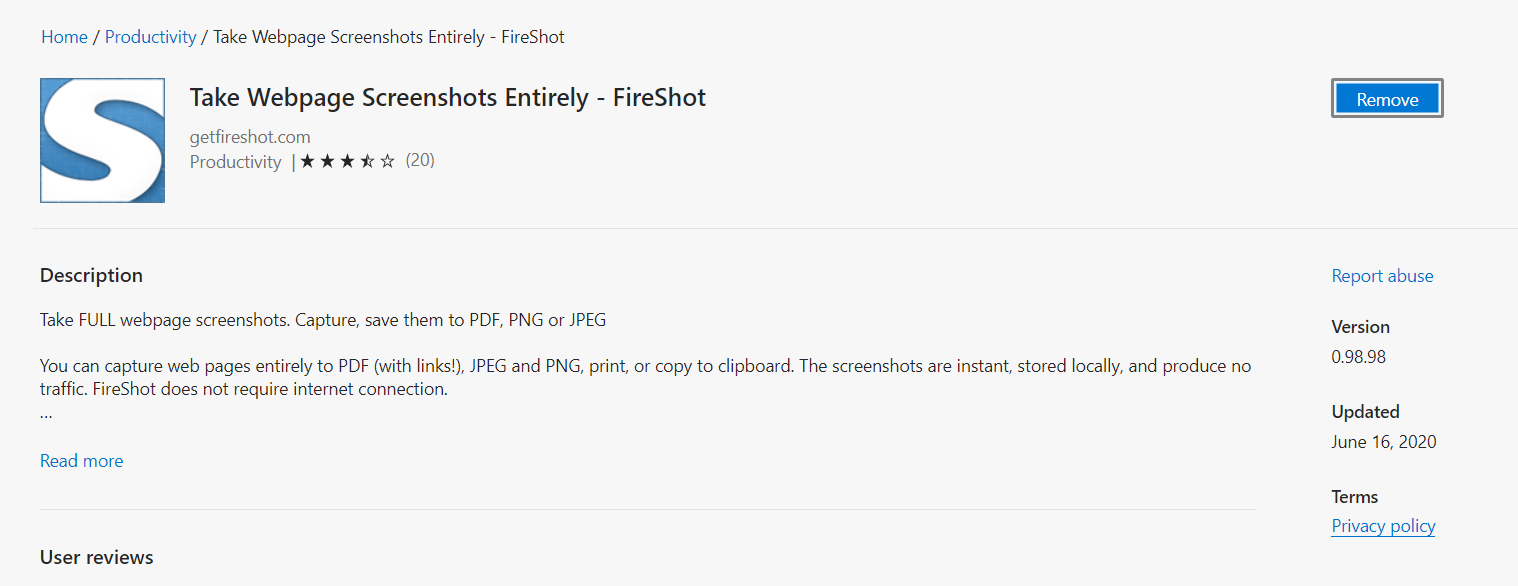Click the version number 0.98.98
The image size is (1518, 586).
[1358, 357]
